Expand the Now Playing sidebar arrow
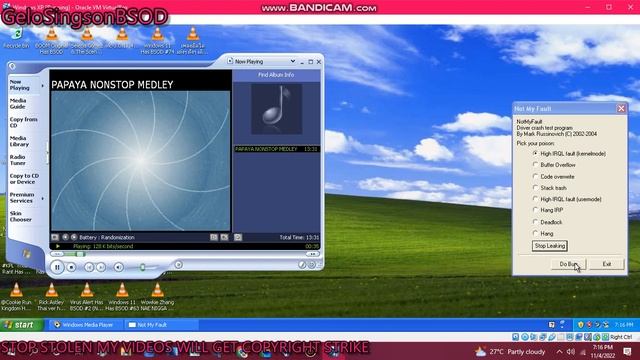 pyautogui.click(x=42, y=86)
